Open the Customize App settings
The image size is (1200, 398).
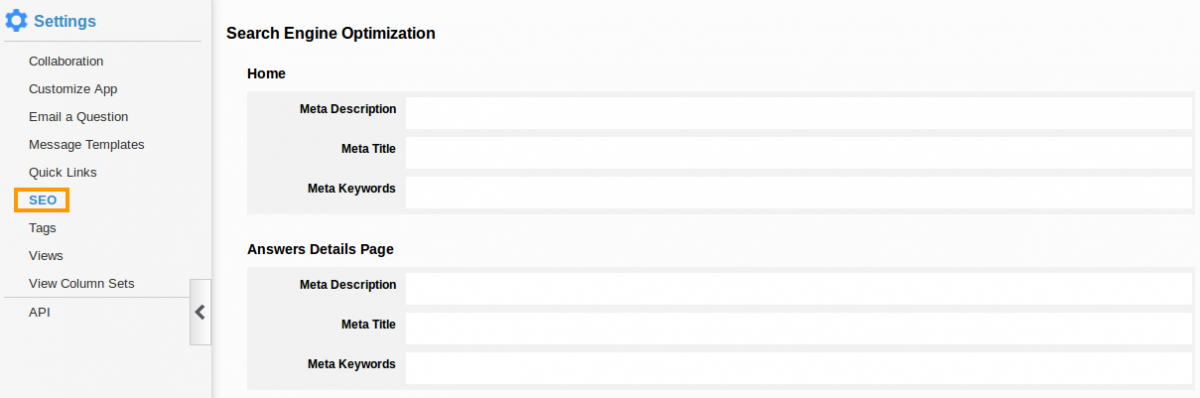click(x=73, y=89)
